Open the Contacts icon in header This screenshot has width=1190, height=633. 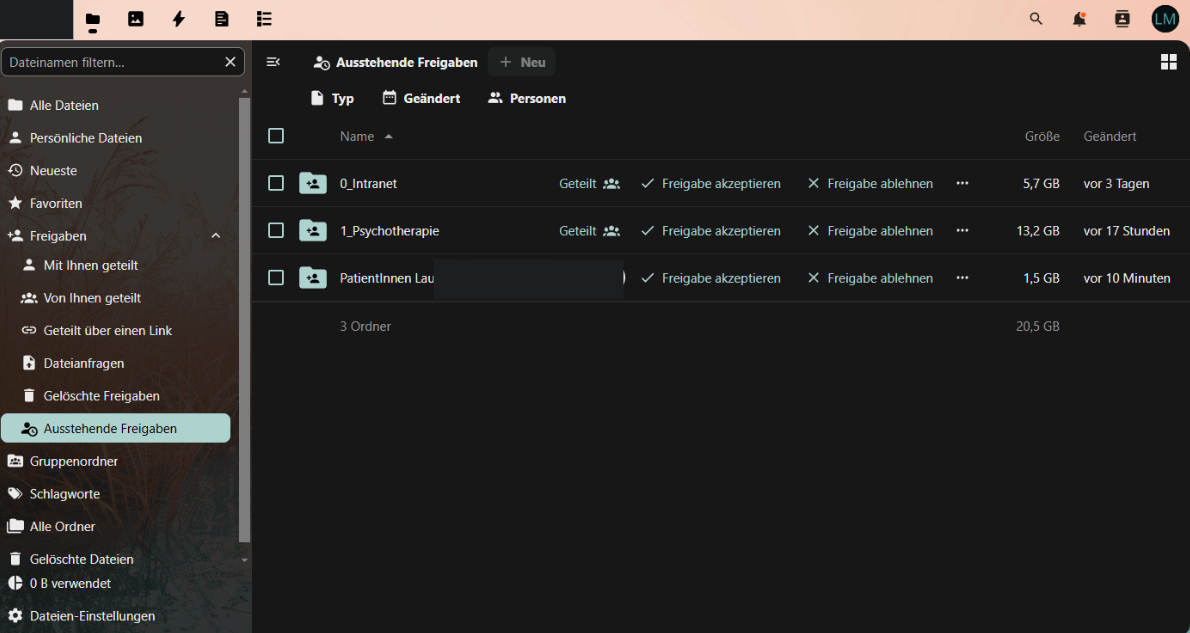(x=1122, y=19)
